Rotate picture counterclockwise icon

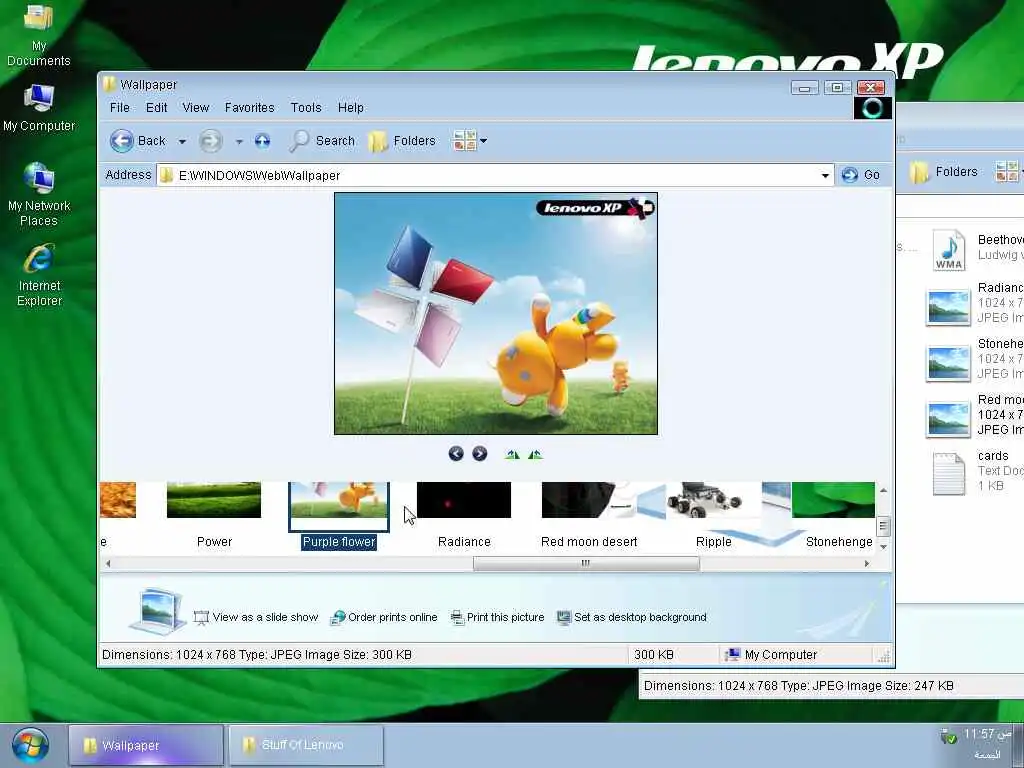[x=535, y=454]
